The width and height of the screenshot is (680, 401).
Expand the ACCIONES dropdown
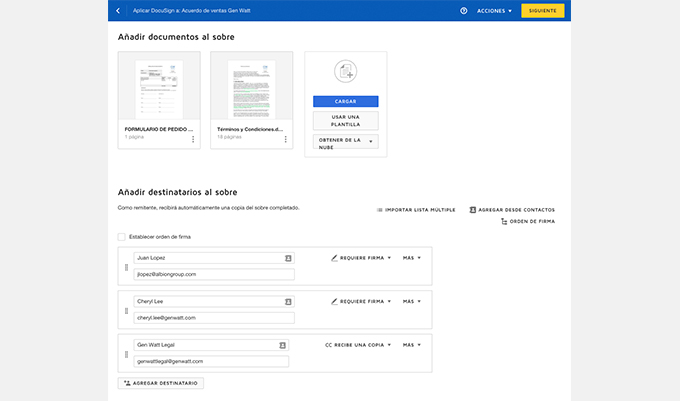(494, 11)
